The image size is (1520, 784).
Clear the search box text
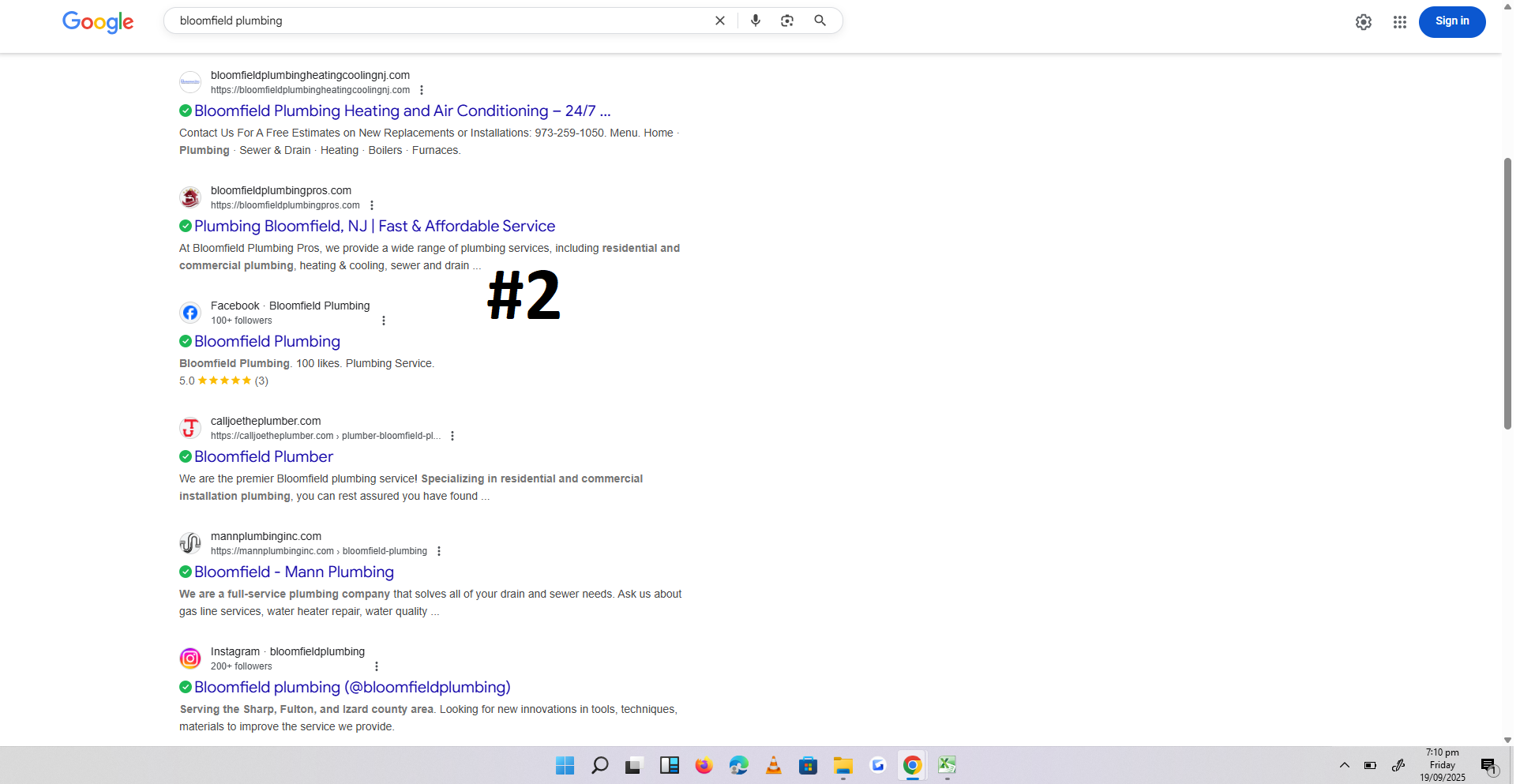click(719, 21)
